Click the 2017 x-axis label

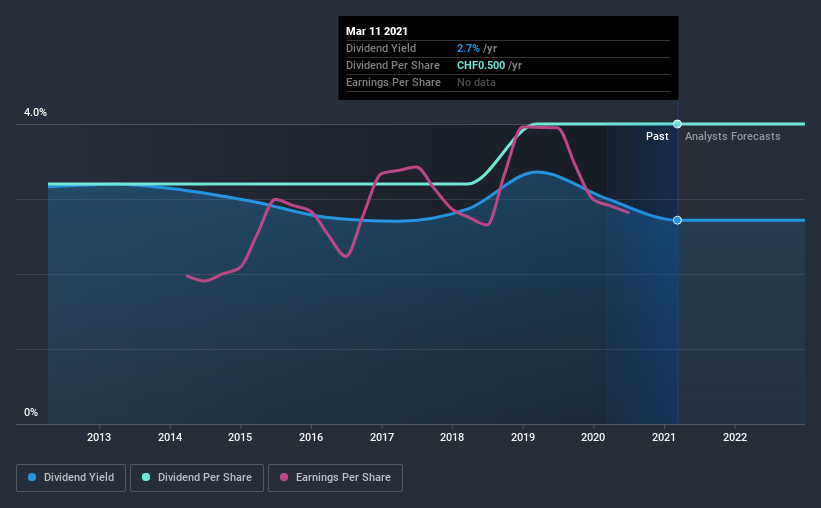[x=382, y=437]
